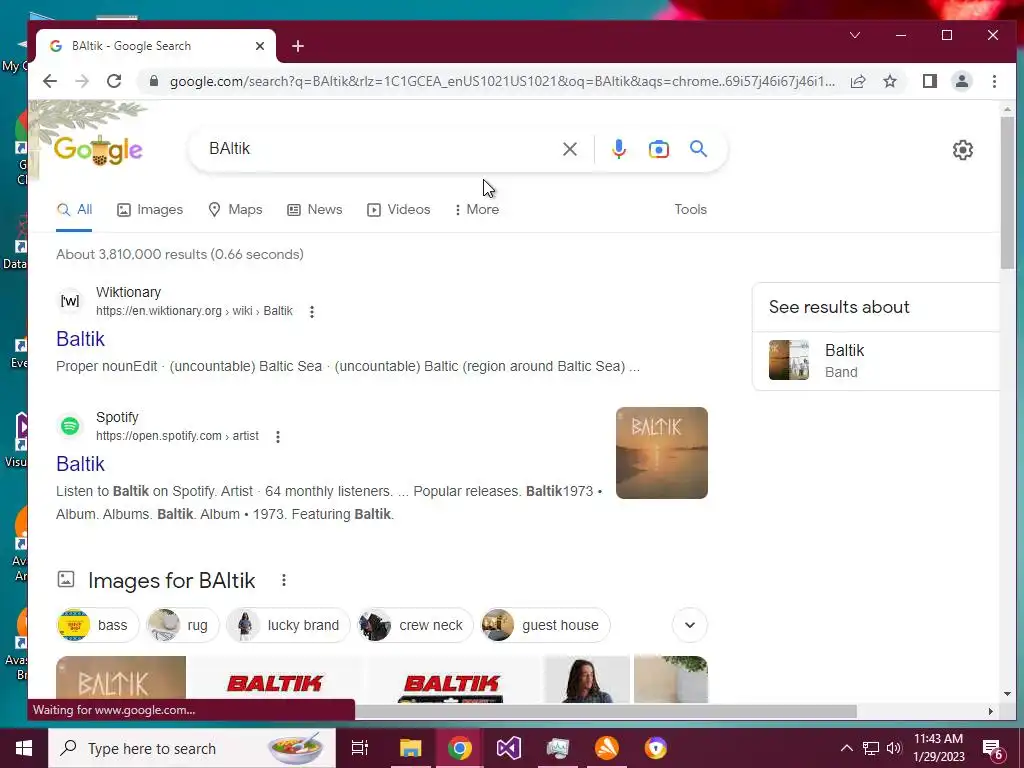This screenshot has height=768, width=1024.
Task: Open the Spotify Baltik result link
Action: [80, 464]
